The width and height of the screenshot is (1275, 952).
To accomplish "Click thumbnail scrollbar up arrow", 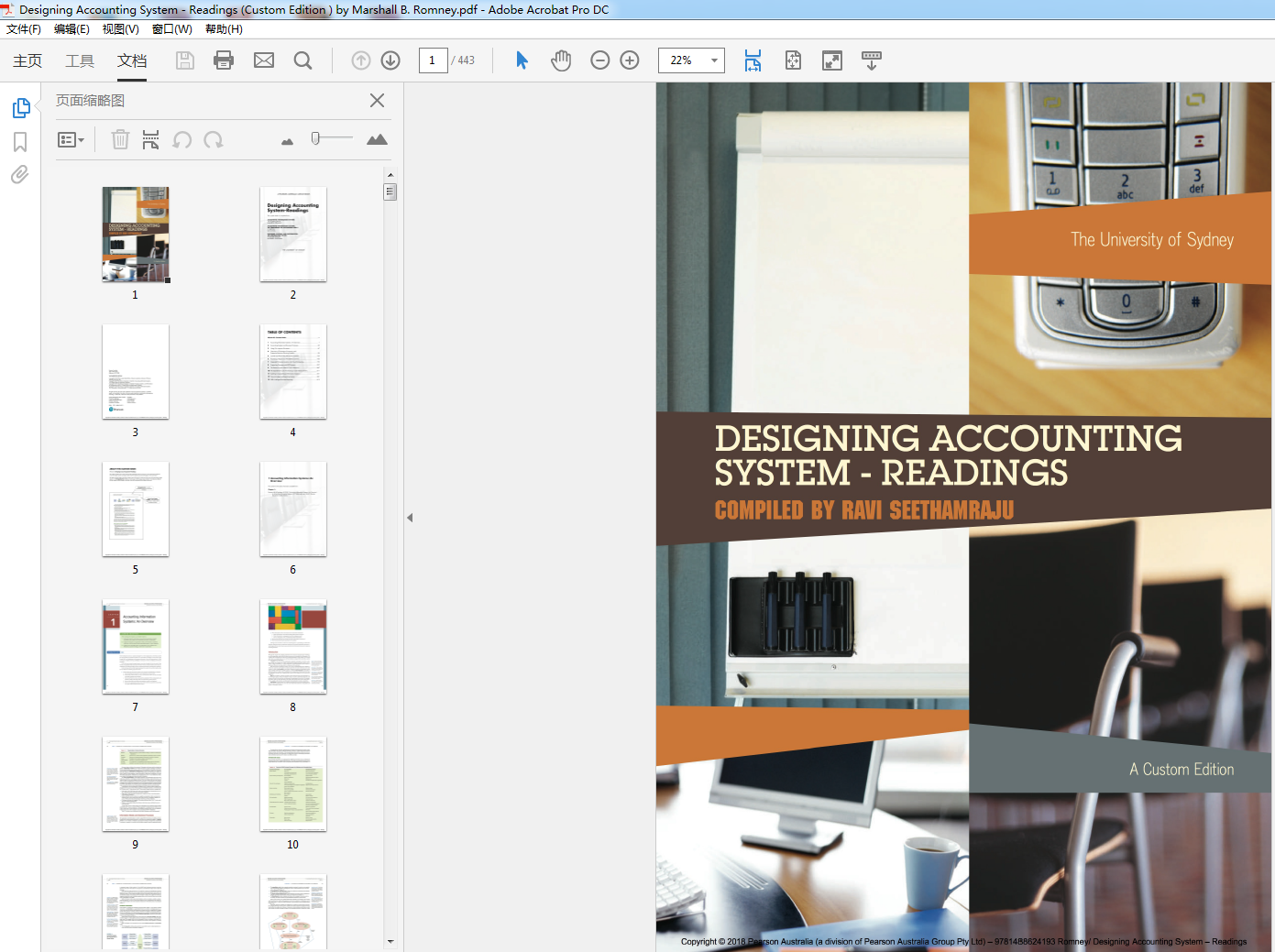I will pos(390,174).
